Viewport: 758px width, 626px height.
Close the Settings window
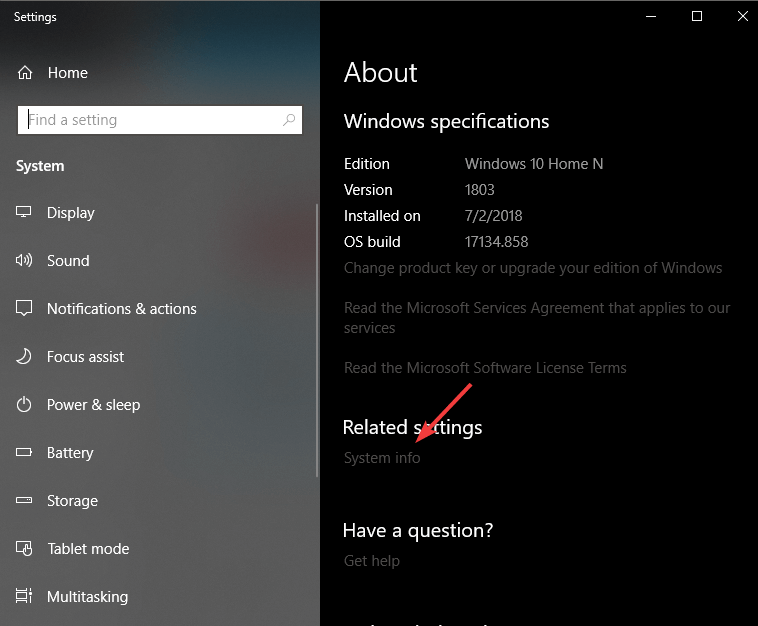coord(743,16)
